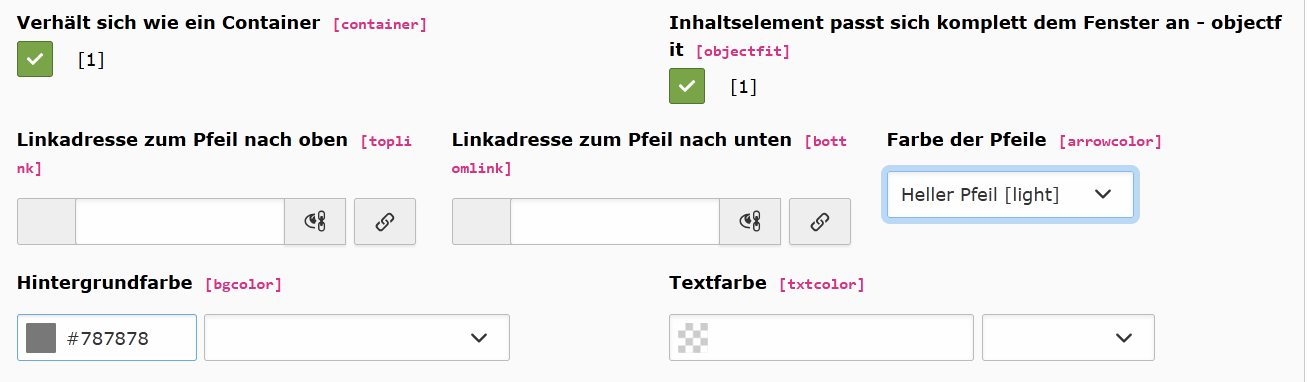Toggle link explanation icon for top arrow link

[315, 222]
